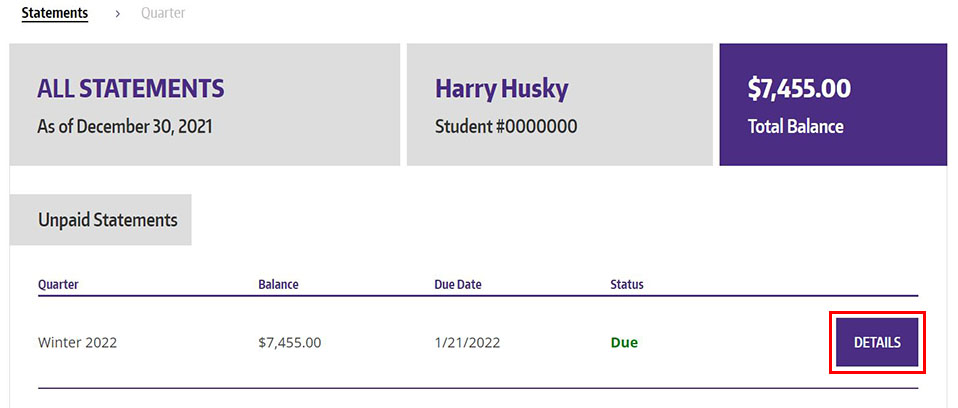Open the $7,455.00 Total Balance panel

pos(832,104)
